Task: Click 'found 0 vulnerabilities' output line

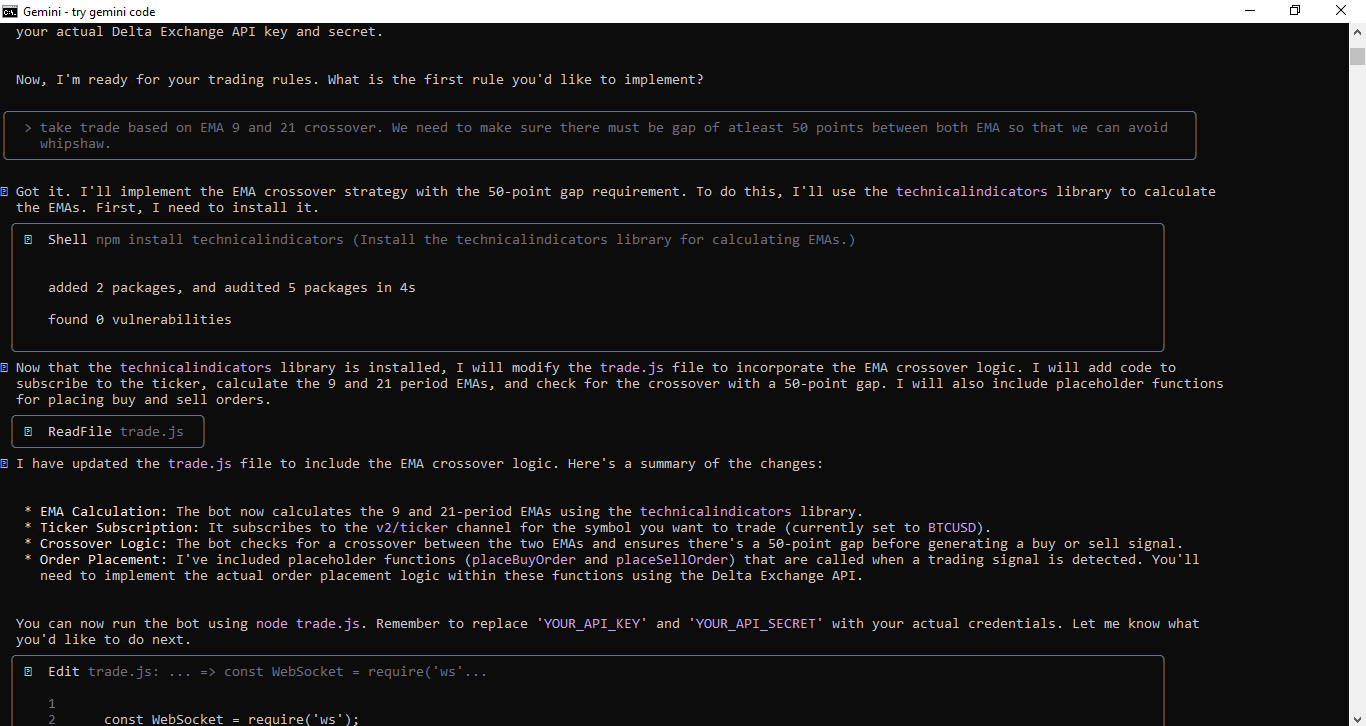Action: click(140, 319)
